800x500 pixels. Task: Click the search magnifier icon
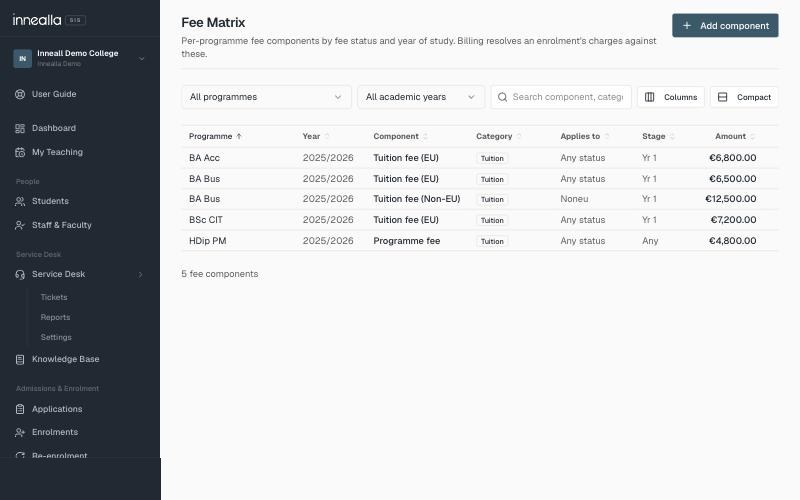(x=503, y=97)
